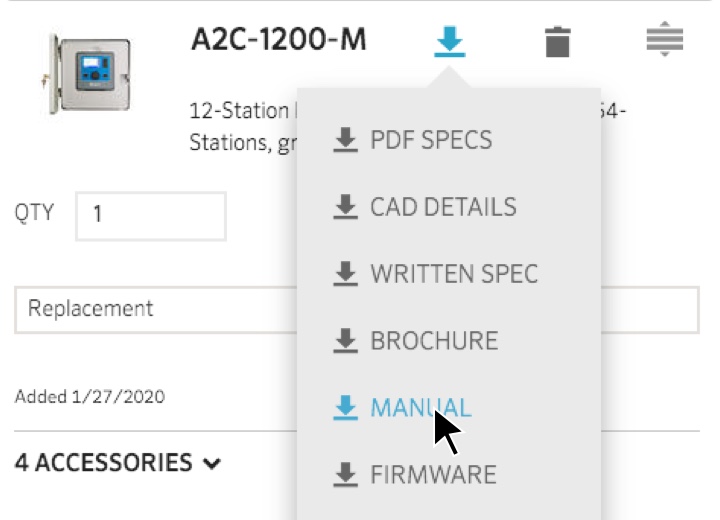The width and height of the screenshot is (720, 520).
Task: Open the controller product thumbnail image
Action: pyautogui.click(x=90, y=73)
